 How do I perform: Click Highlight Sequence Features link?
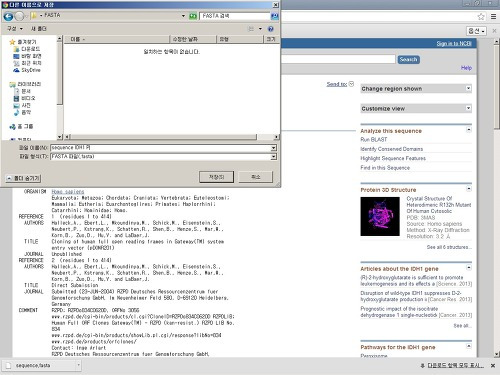[393, 158]
